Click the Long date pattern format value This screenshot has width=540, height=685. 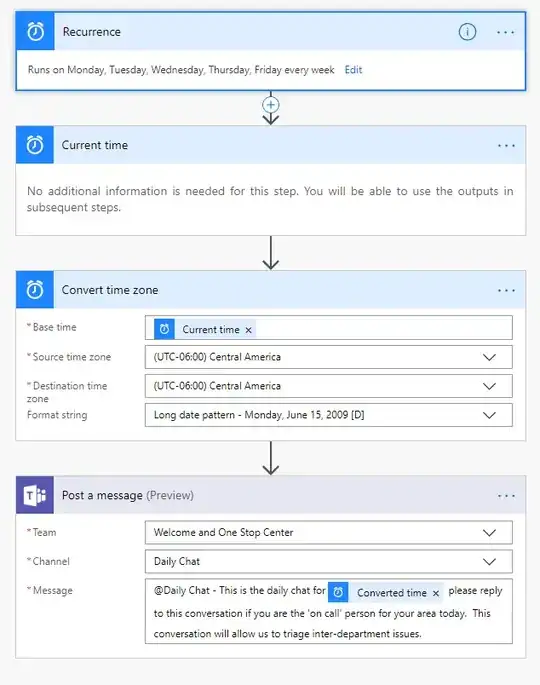pyautogui.click(x=259, y=415)
